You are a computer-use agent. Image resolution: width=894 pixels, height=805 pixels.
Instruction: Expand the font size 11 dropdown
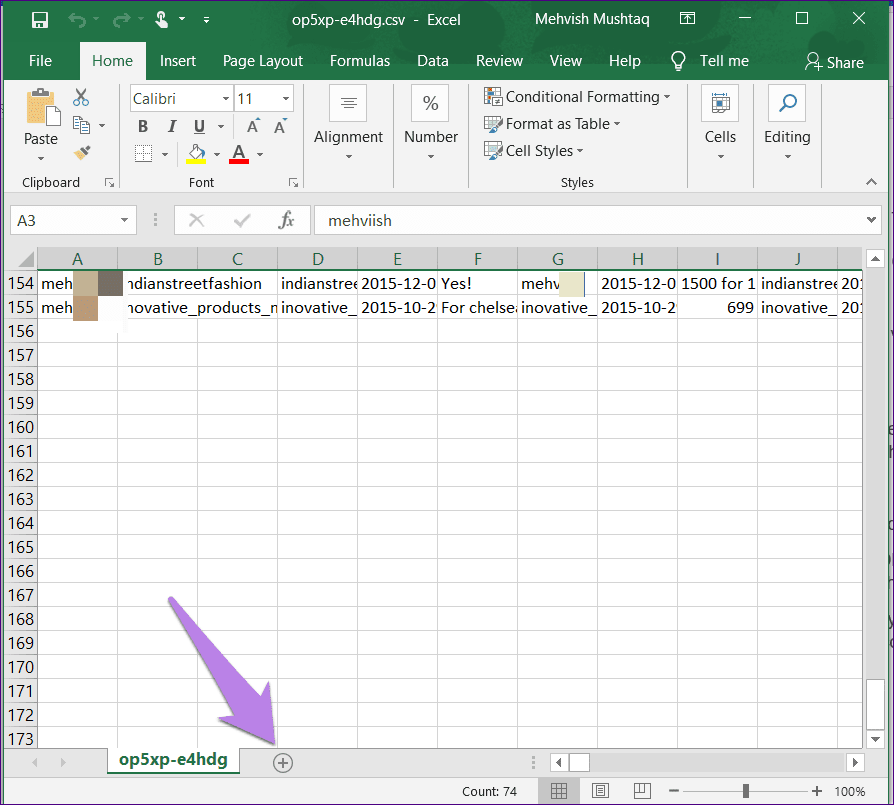coord(286,99)
